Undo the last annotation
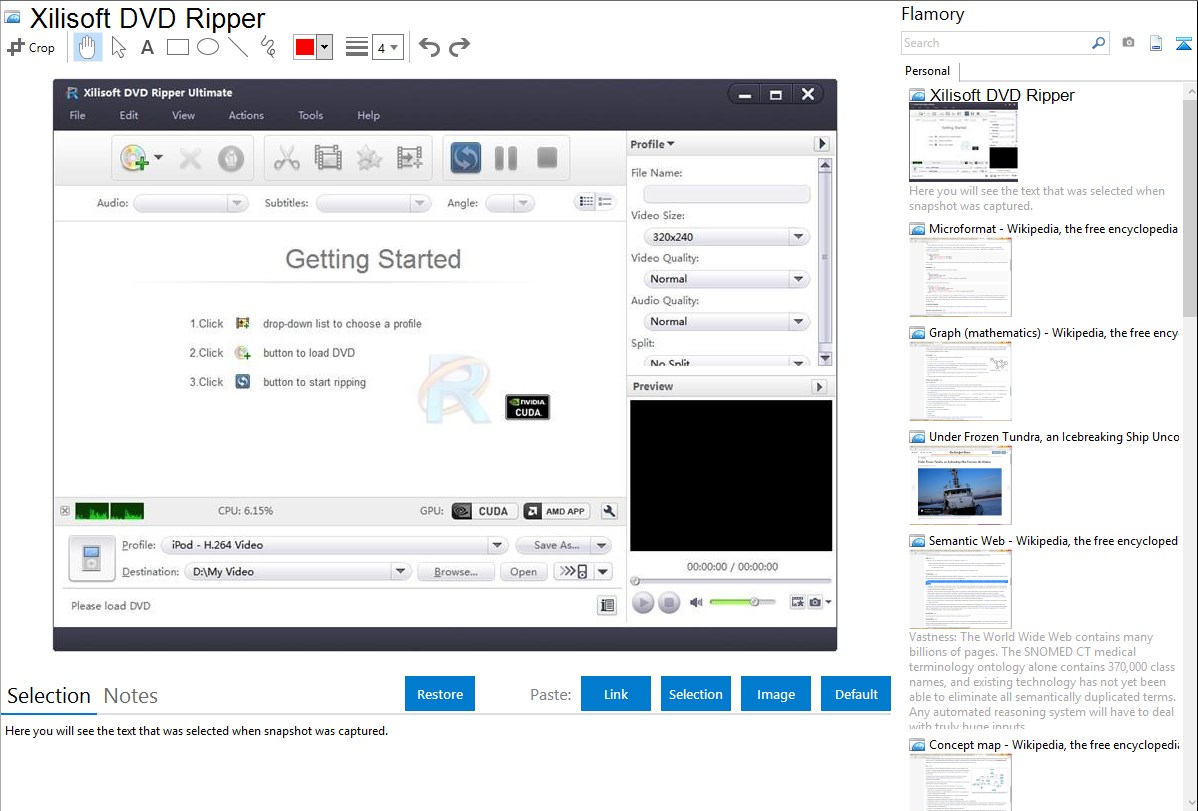1198x811 pixels. 429,47
